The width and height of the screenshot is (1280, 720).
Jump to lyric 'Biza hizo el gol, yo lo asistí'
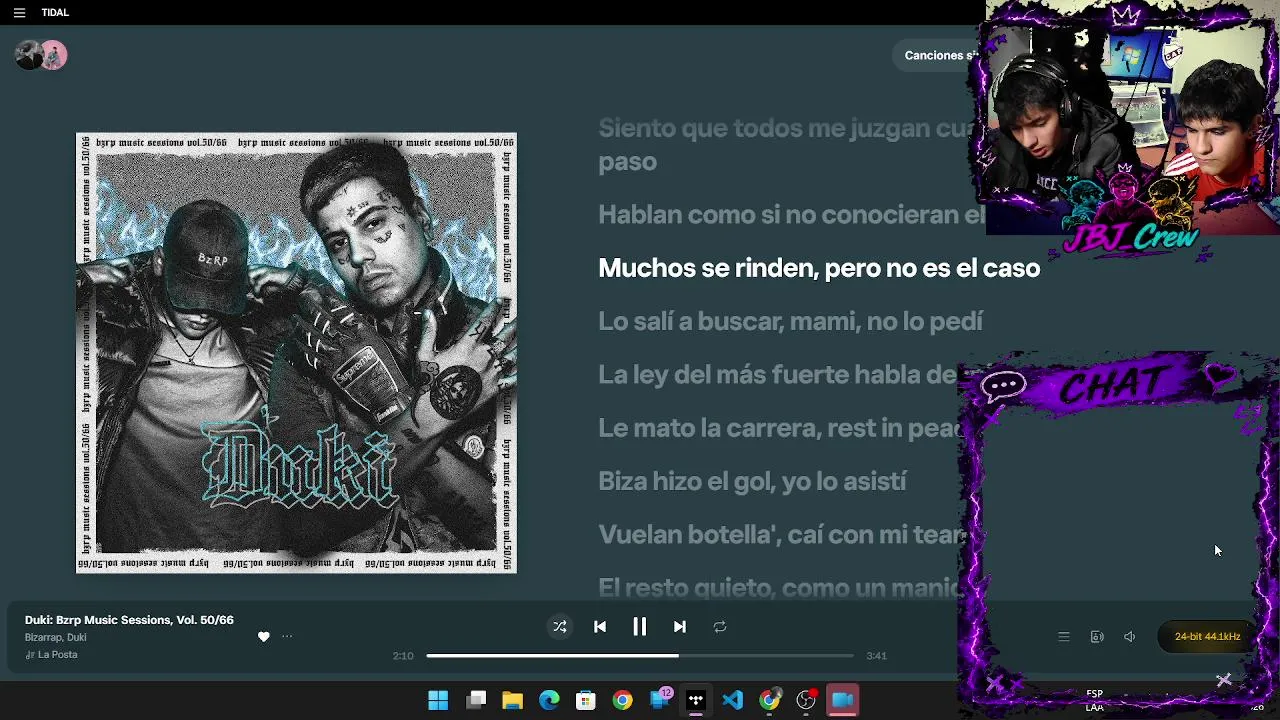pos(752,481)
